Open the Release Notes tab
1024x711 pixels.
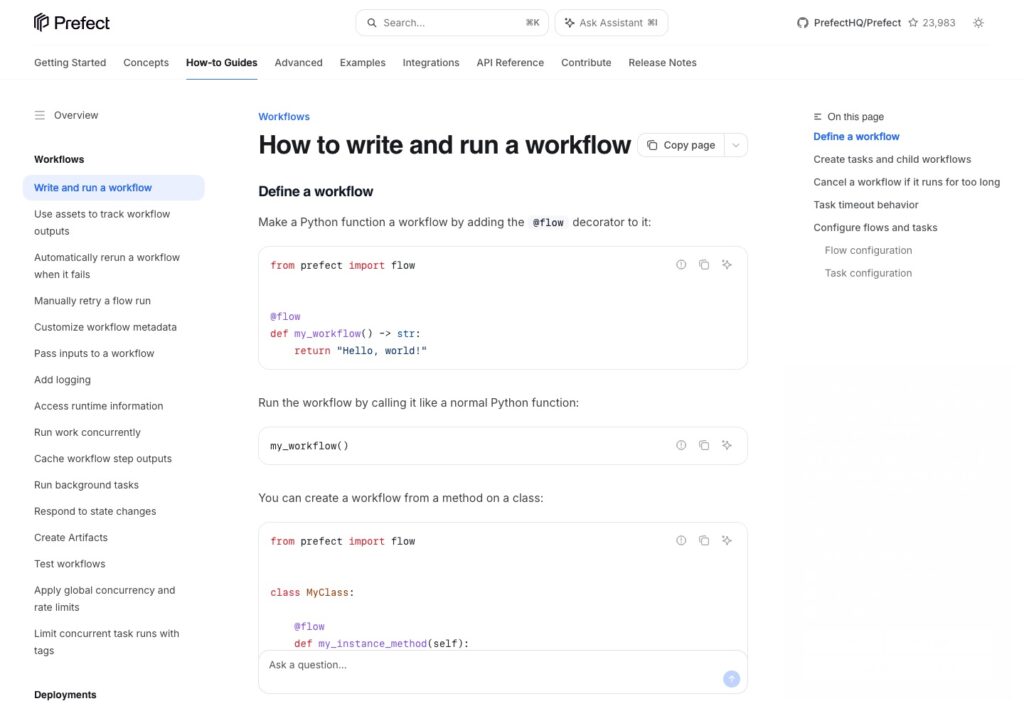(662, 63)
